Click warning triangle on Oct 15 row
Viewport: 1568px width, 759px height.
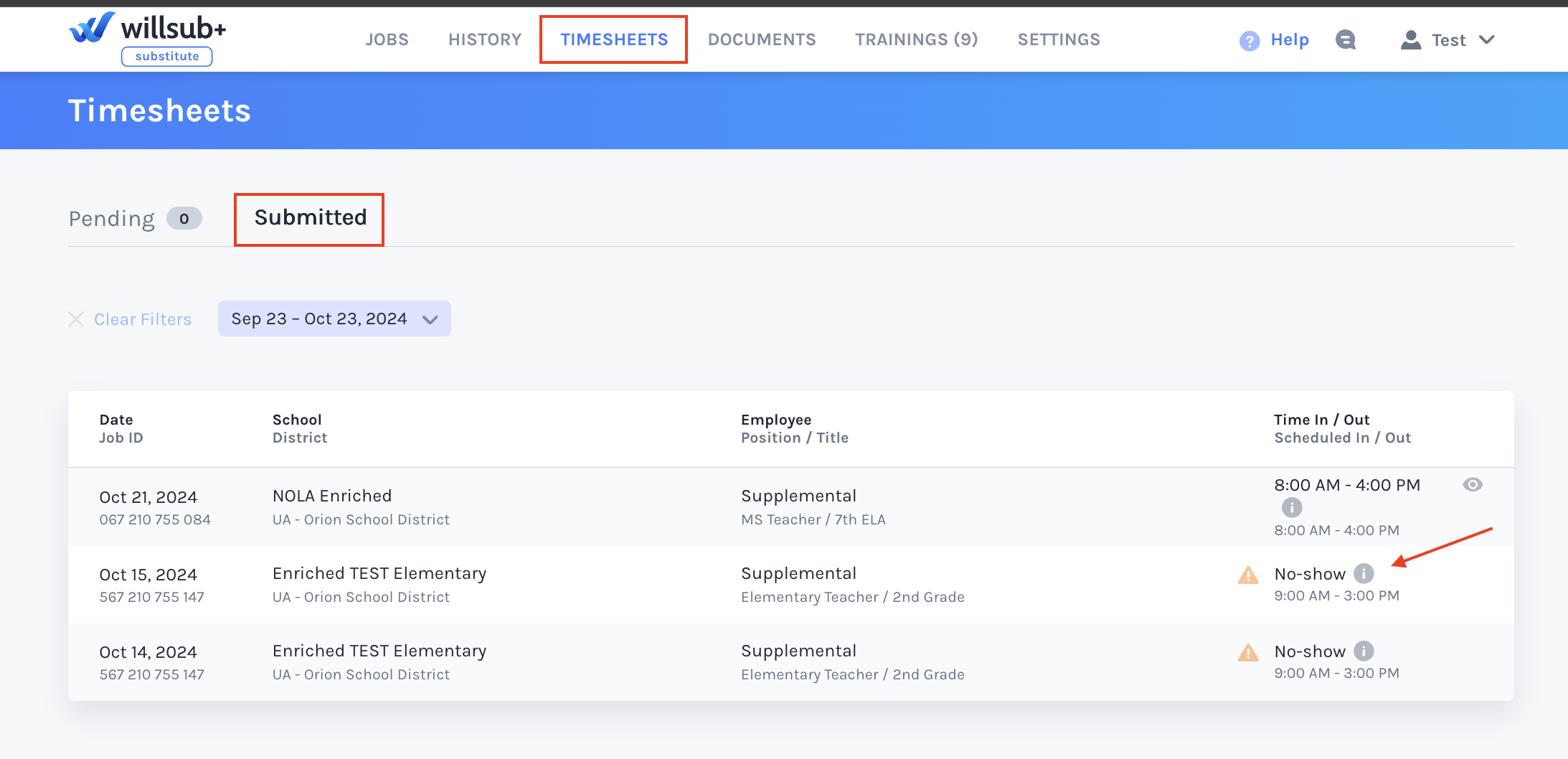tap(1248, 575)
